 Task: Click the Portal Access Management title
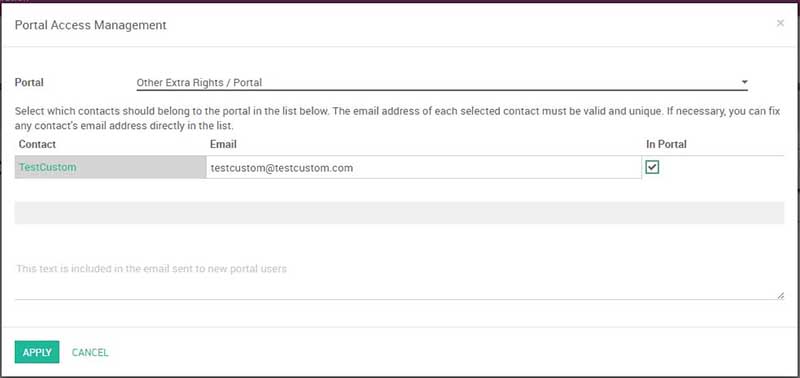click(x=90, y=24)
